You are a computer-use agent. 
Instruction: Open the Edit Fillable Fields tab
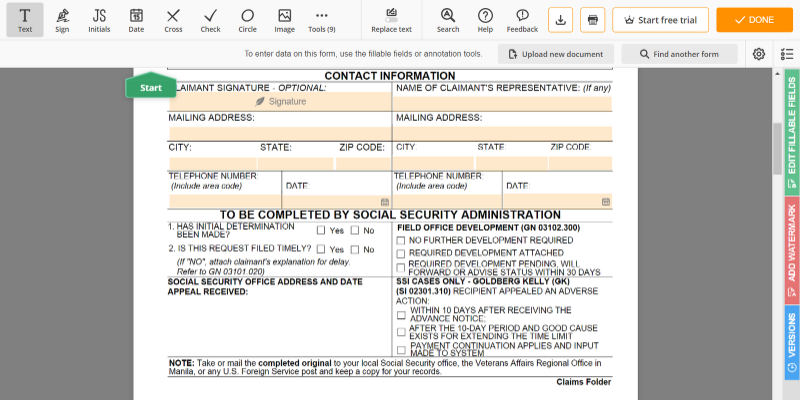792,133
